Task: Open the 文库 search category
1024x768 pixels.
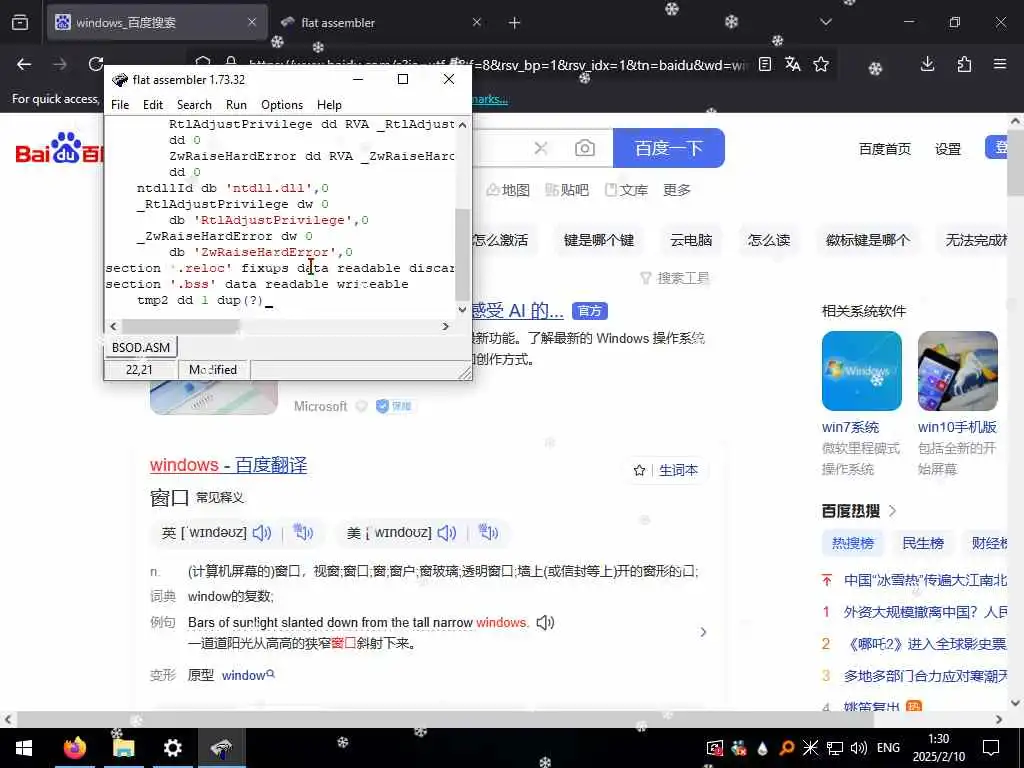Action: click(x=626, y=190)
